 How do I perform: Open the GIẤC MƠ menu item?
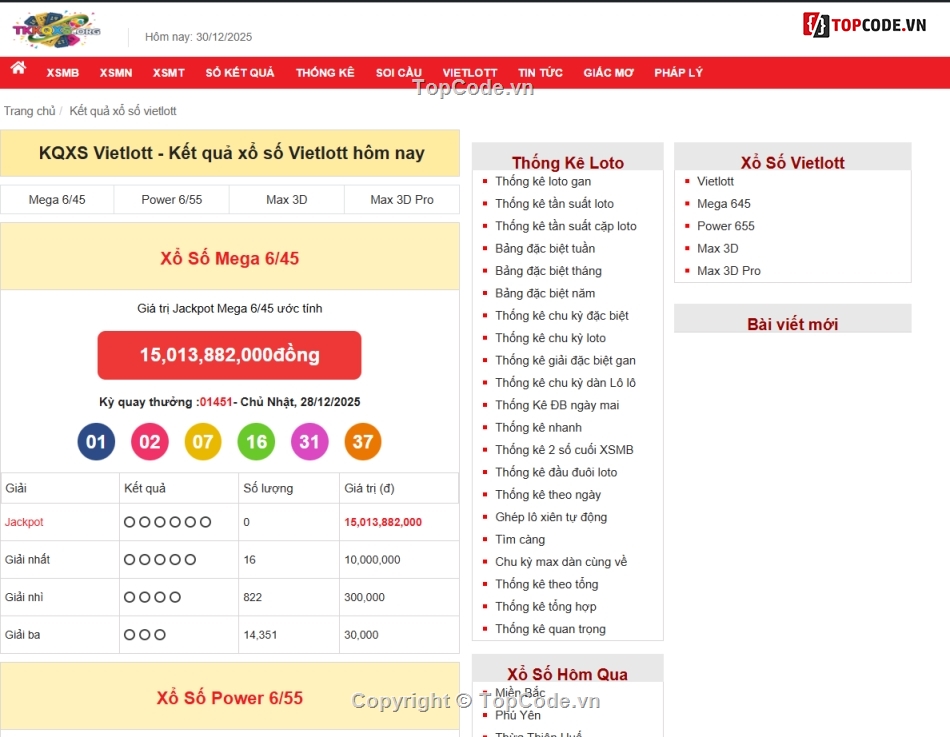click(608, 72)
